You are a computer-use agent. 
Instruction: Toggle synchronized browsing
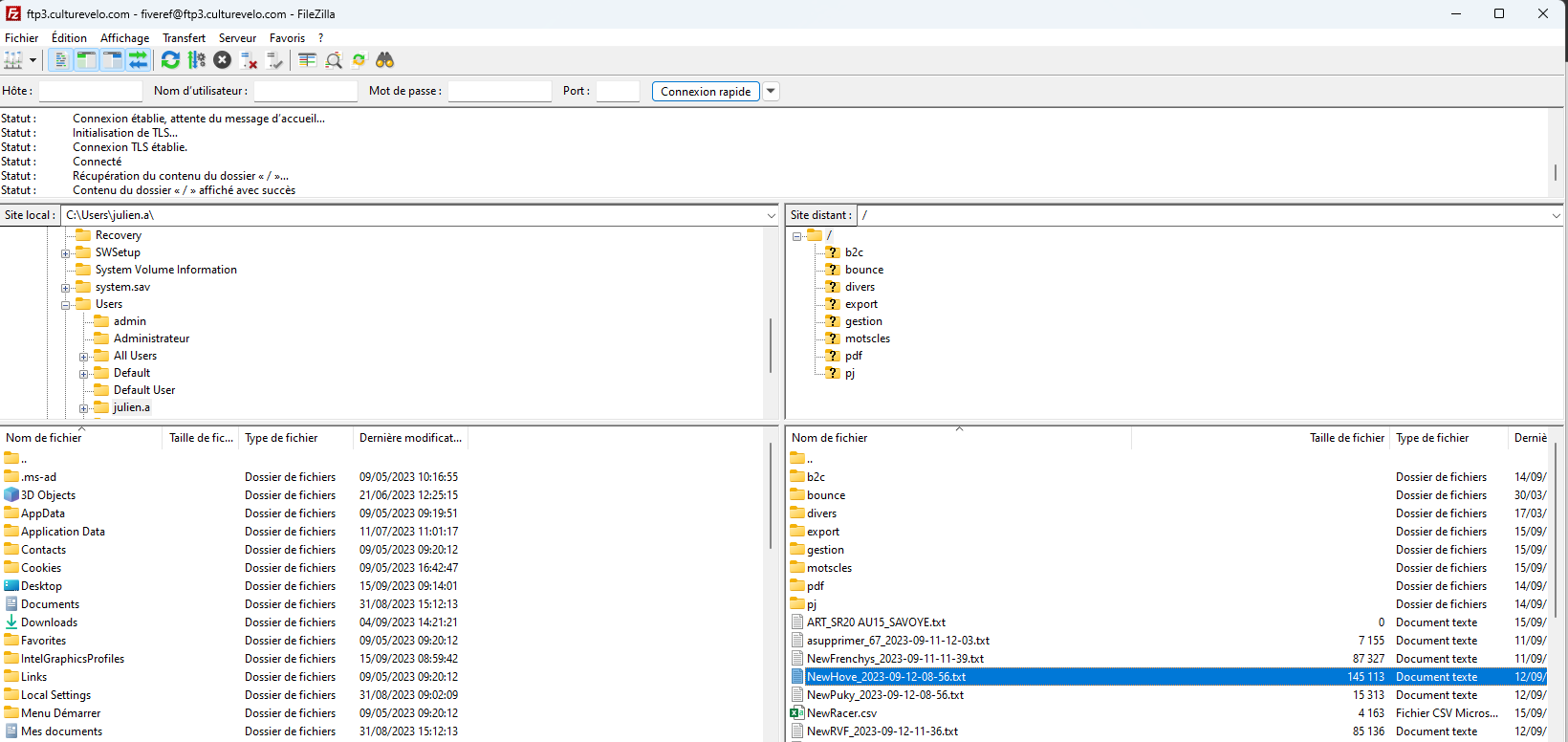tap(359, 60)
